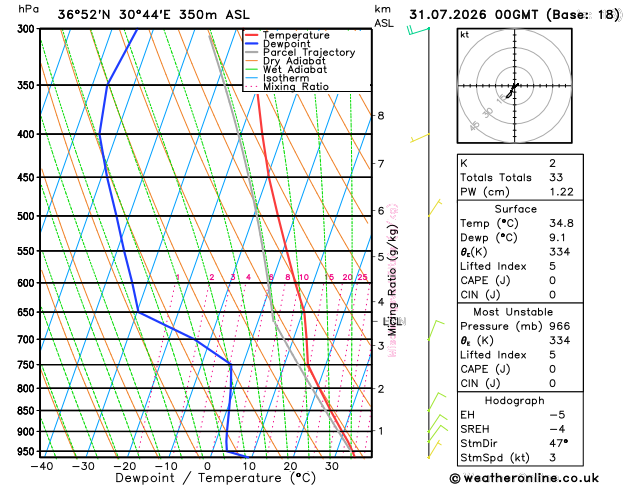Click the 6 km altitude label
The image size is (629, 486).
click(381, 211)
